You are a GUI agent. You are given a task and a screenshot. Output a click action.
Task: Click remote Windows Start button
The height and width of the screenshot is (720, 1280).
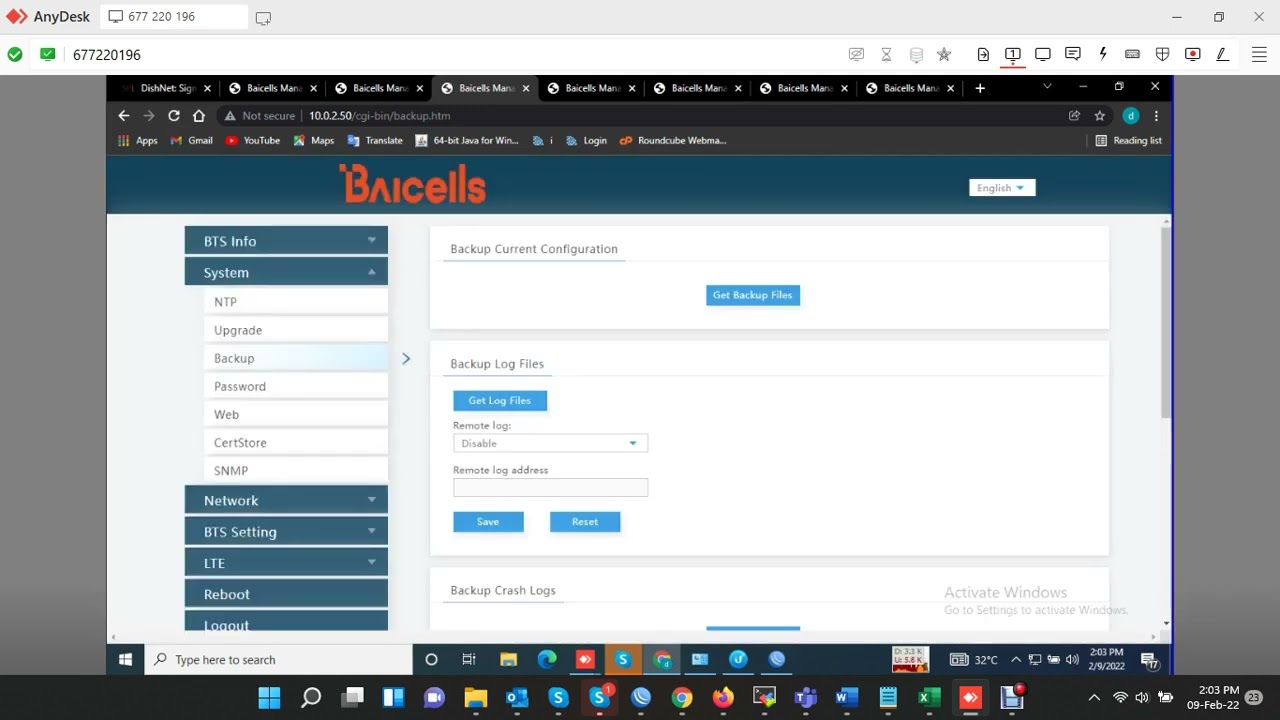[x=125, y=659]
